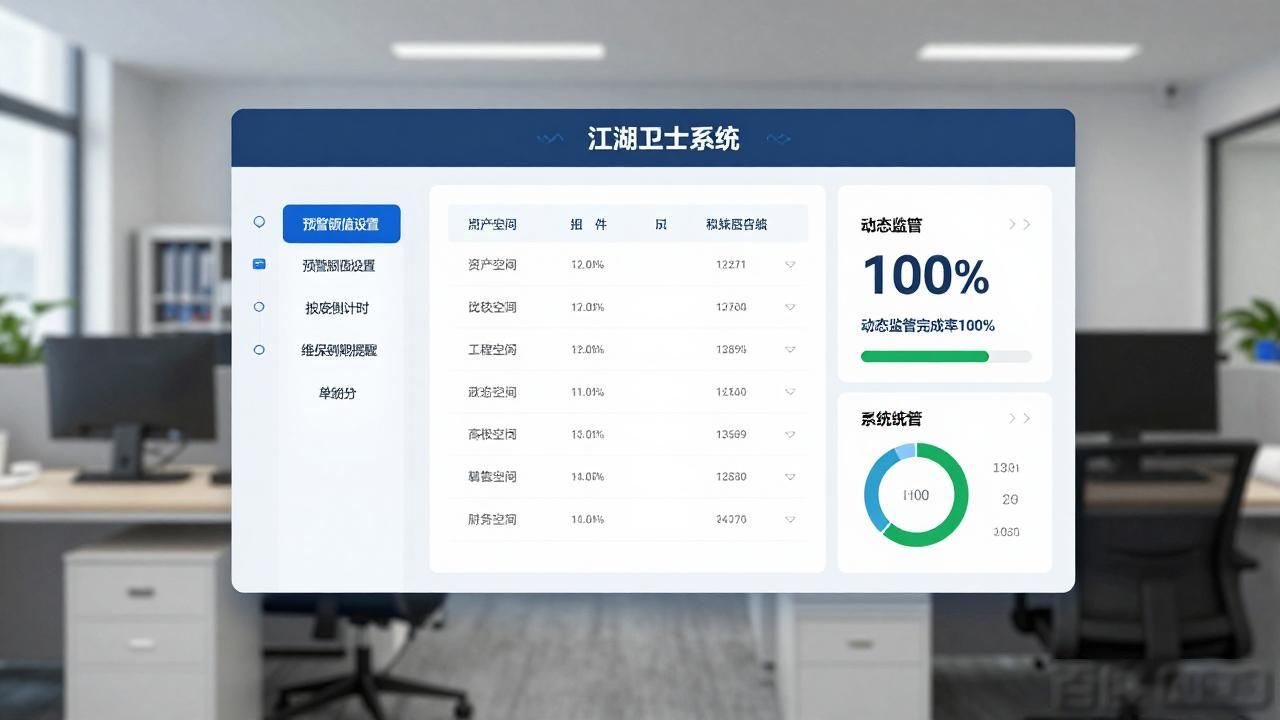Click the 11.0% percentage cell
This screenshot has width=1280, height=720.
(x=587, y=392)
